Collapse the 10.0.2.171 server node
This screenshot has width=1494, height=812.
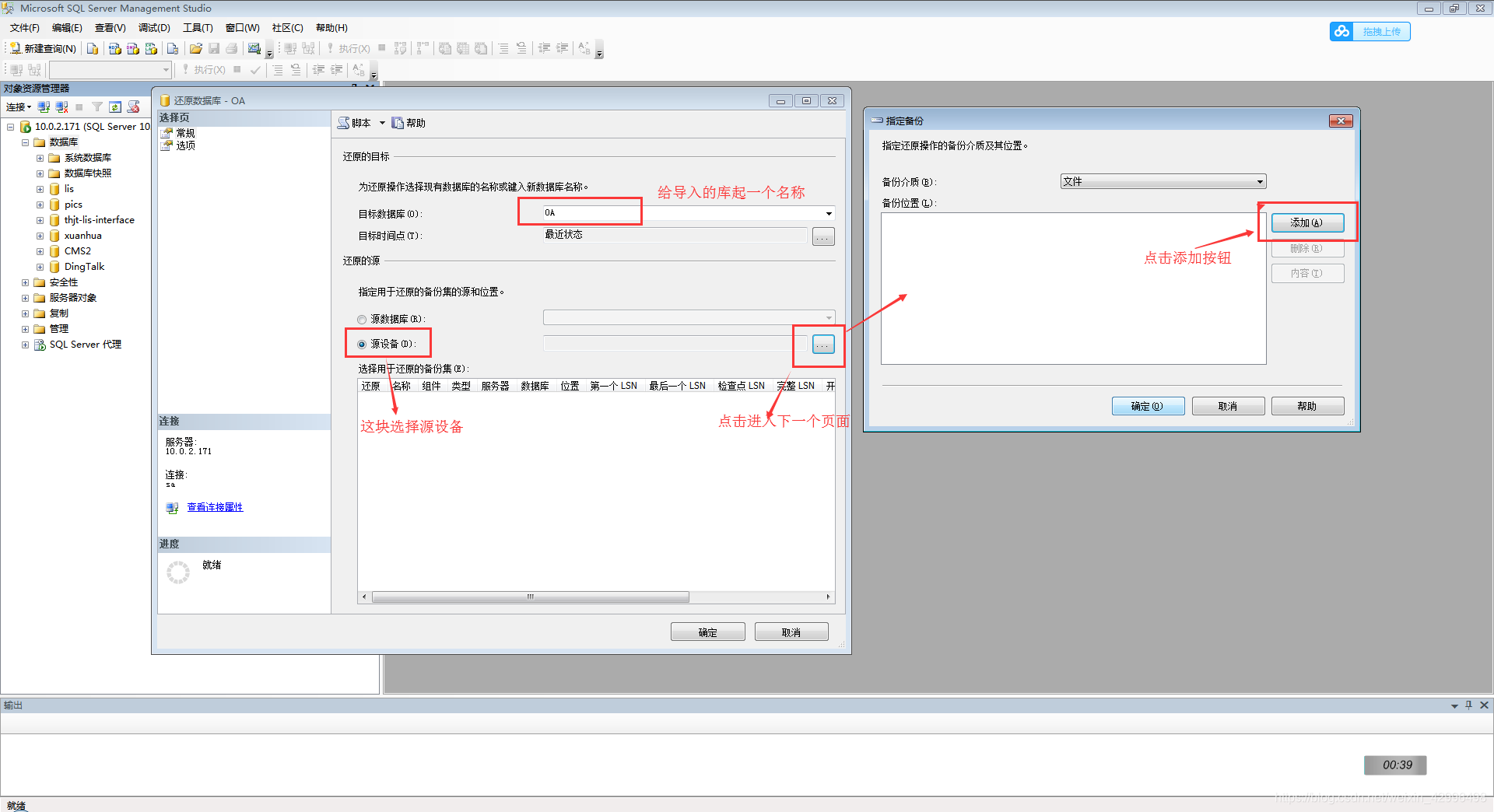[x=10, y=127]
